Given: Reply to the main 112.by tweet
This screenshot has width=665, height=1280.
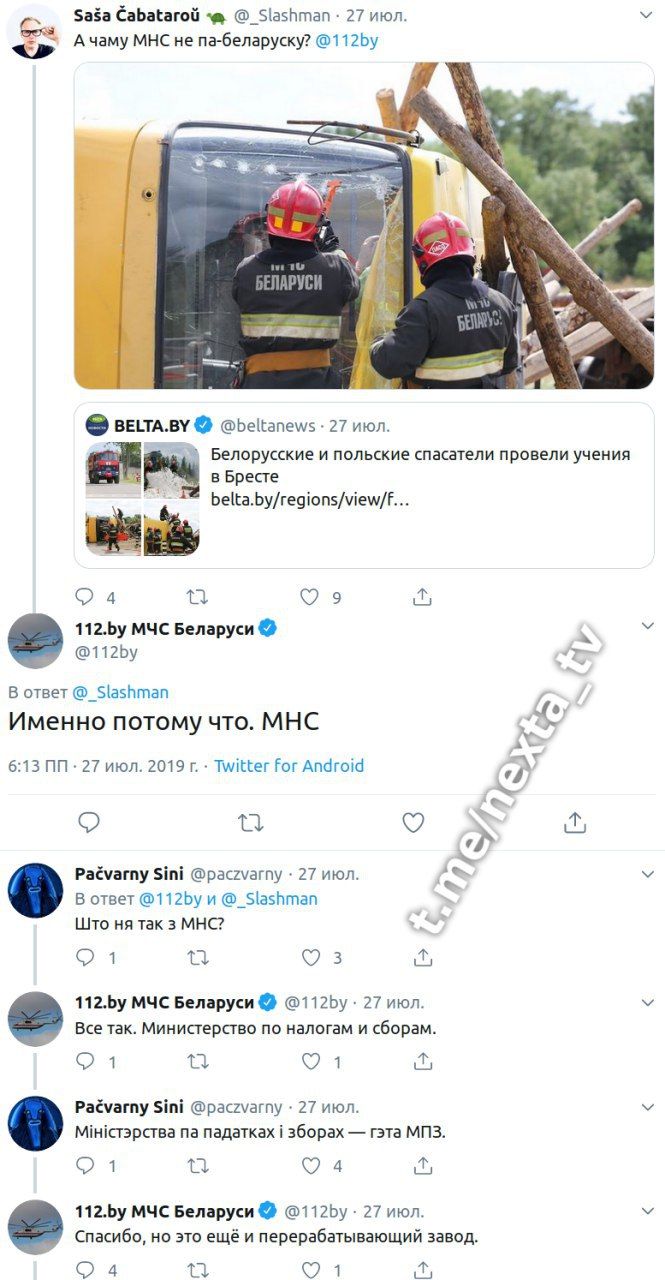Looking at the screenshot, I should pos(89,822).
